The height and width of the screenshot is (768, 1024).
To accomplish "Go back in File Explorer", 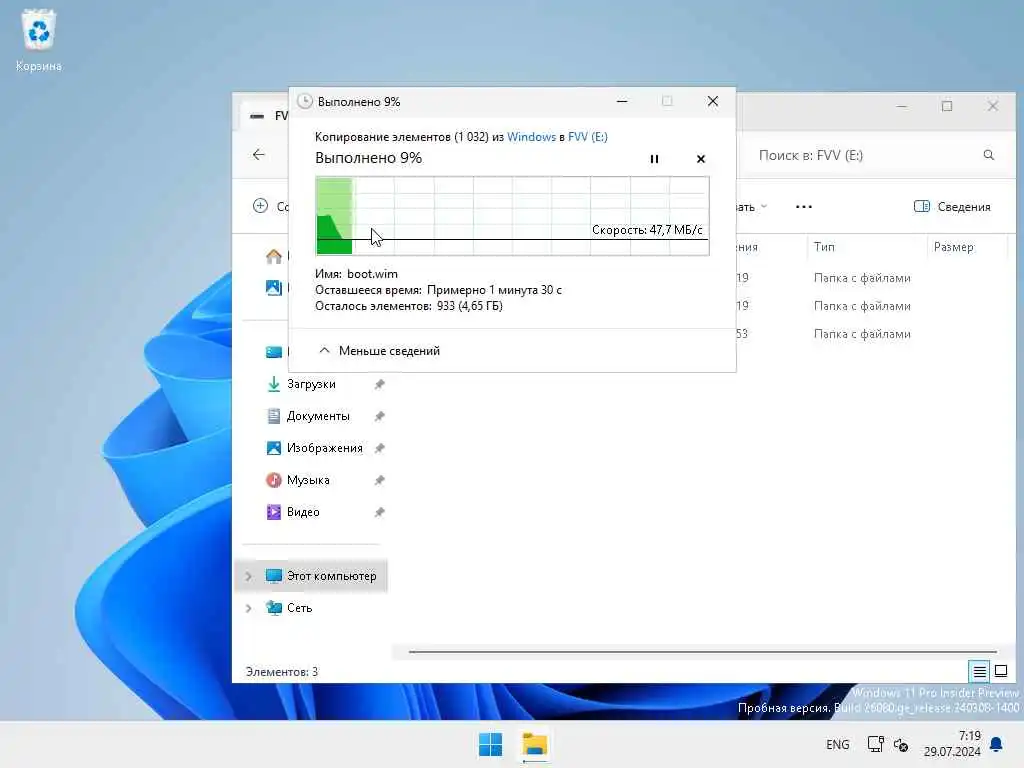I will click(x=259, y=155).
